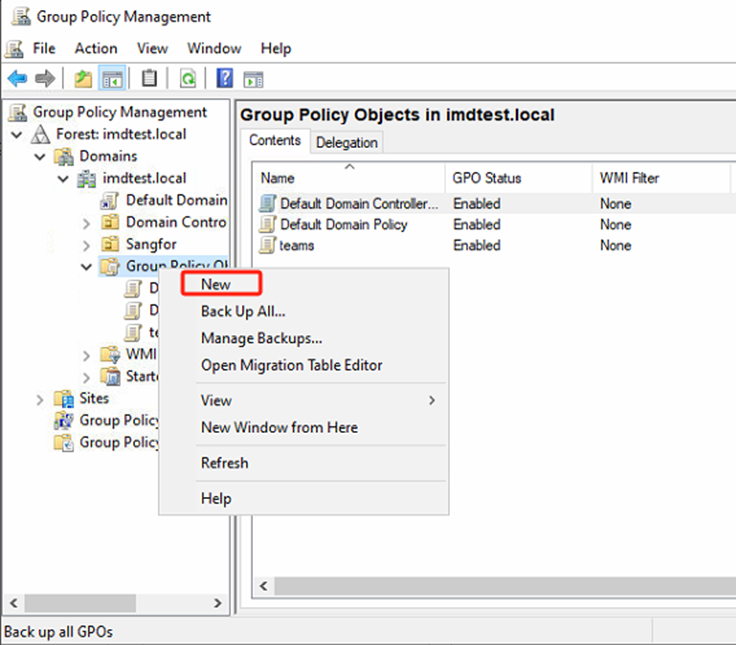Collapse the Domains tree node
This screenshot has height=645, width=736.
click(40, 156)
